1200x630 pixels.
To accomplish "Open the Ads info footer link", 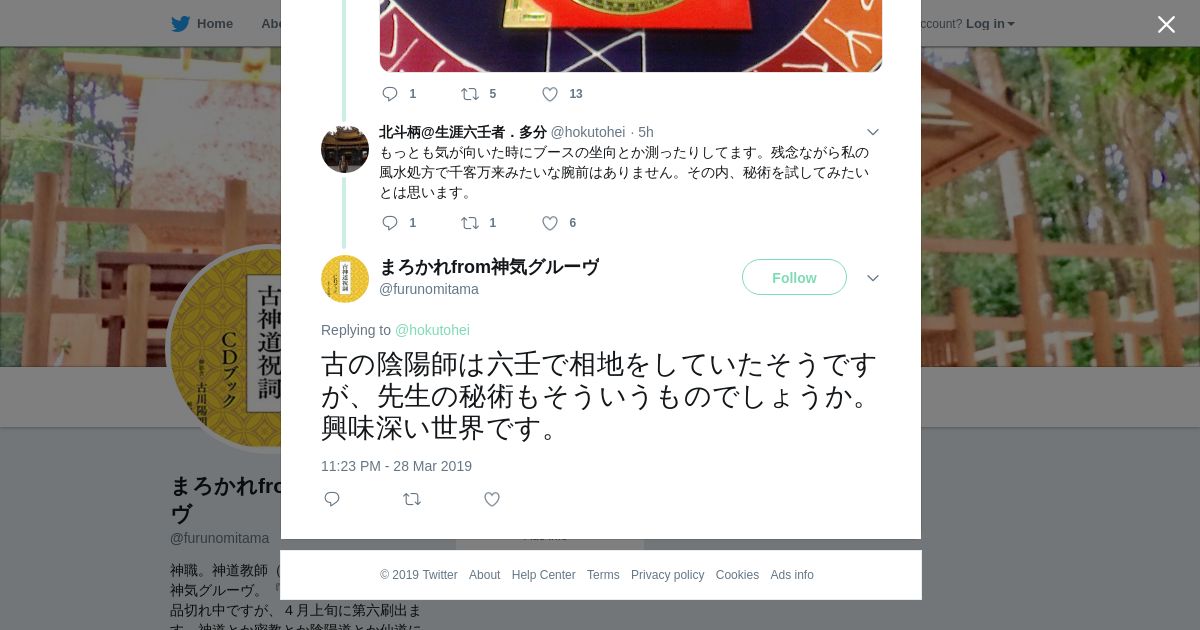I will point(792,575).
